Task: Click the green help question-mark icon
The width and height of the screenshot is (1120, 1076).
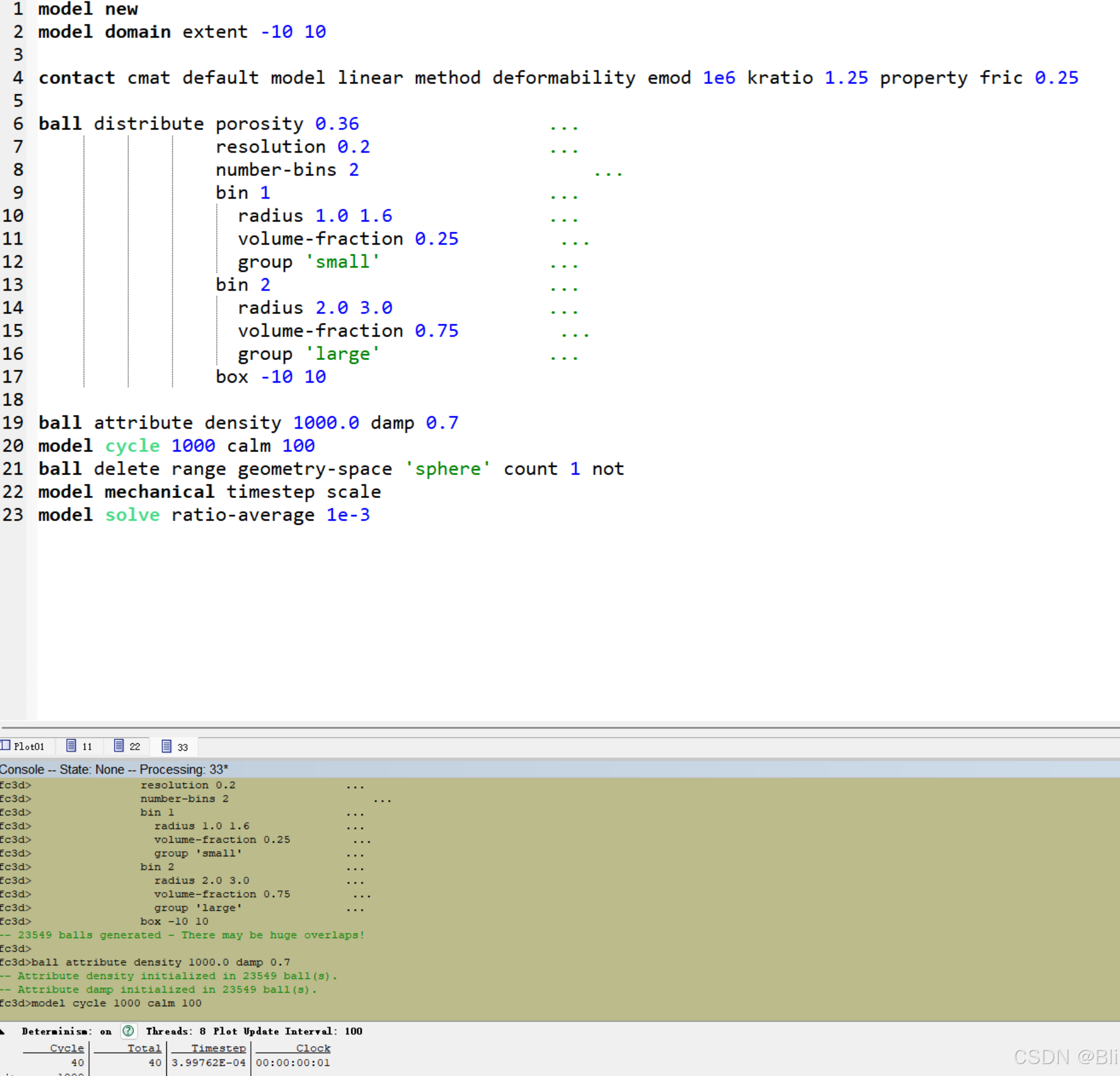Action: 128,1031
